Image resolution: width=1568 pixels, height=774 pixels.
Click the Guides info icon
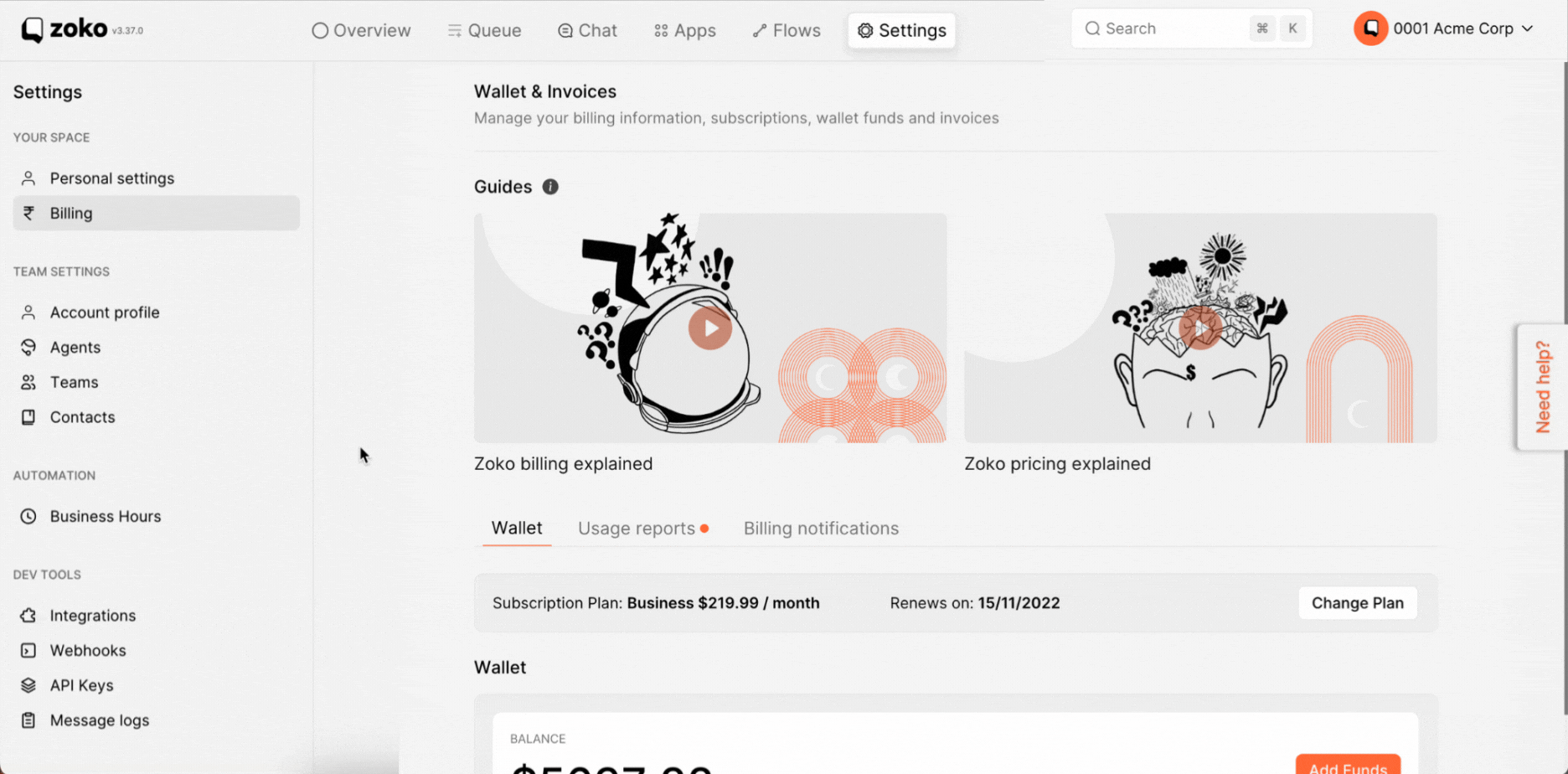point(550,187)
